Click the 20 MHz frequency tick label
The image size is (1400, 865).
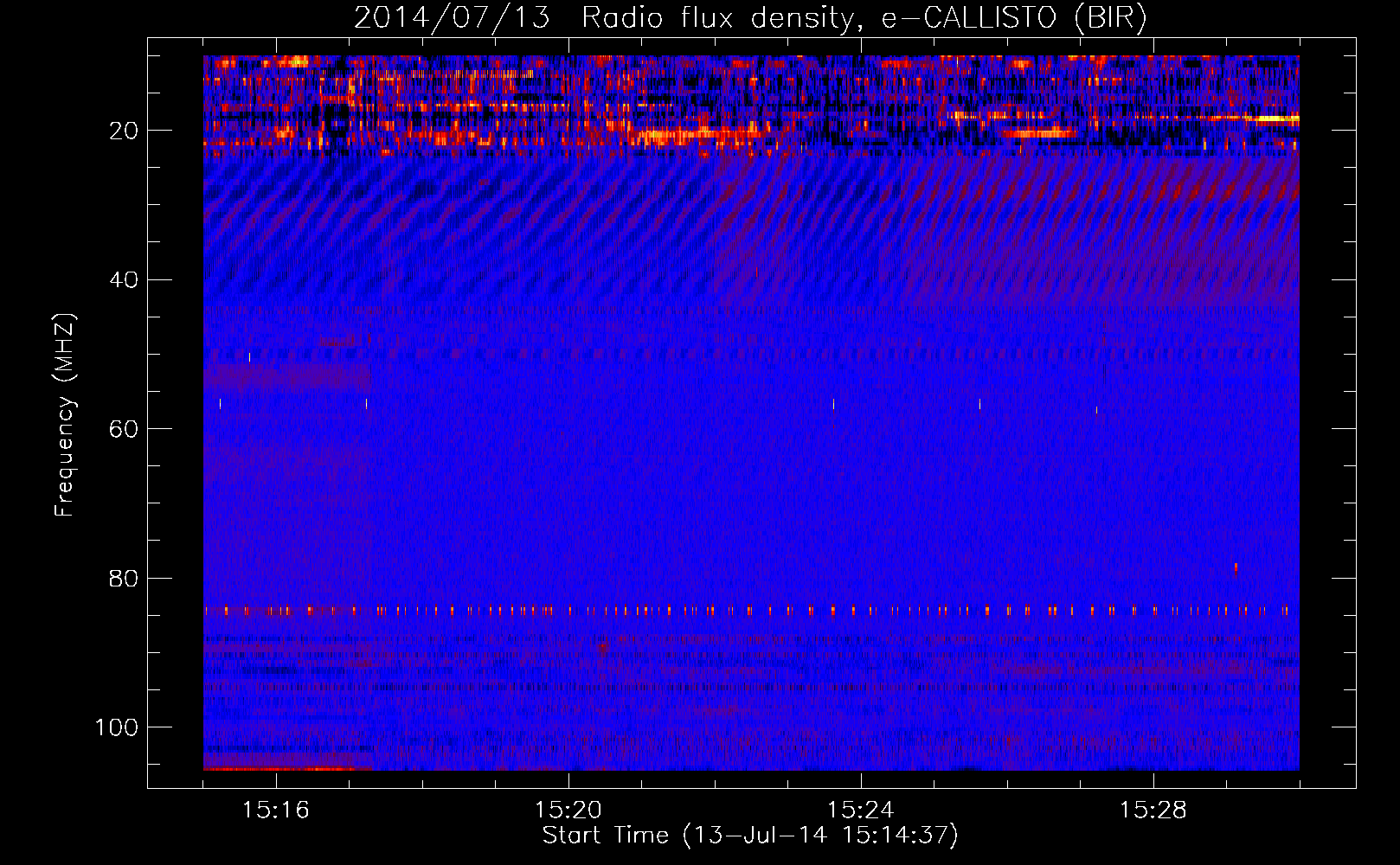pyautogui.click(x=125, y=131)
